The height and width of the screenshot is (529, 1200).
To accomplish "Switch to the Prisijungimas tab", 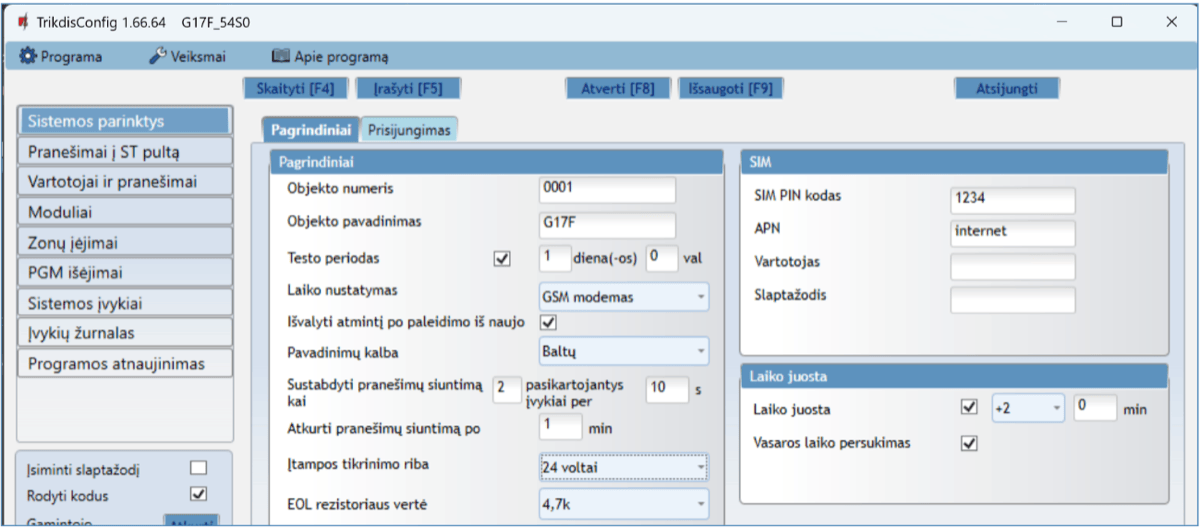I will pos(408,130).
